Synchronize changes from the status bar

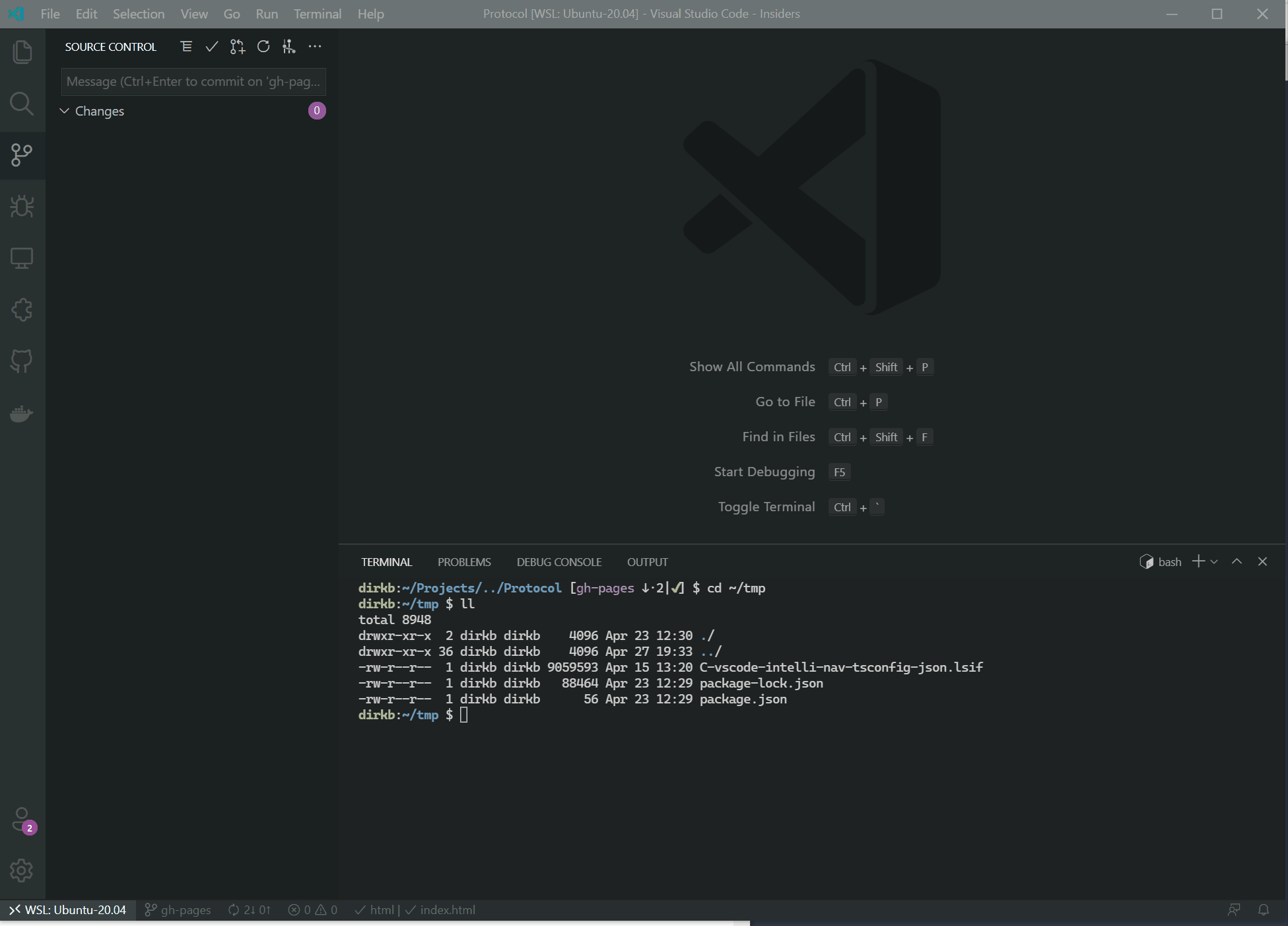(248, 909)
